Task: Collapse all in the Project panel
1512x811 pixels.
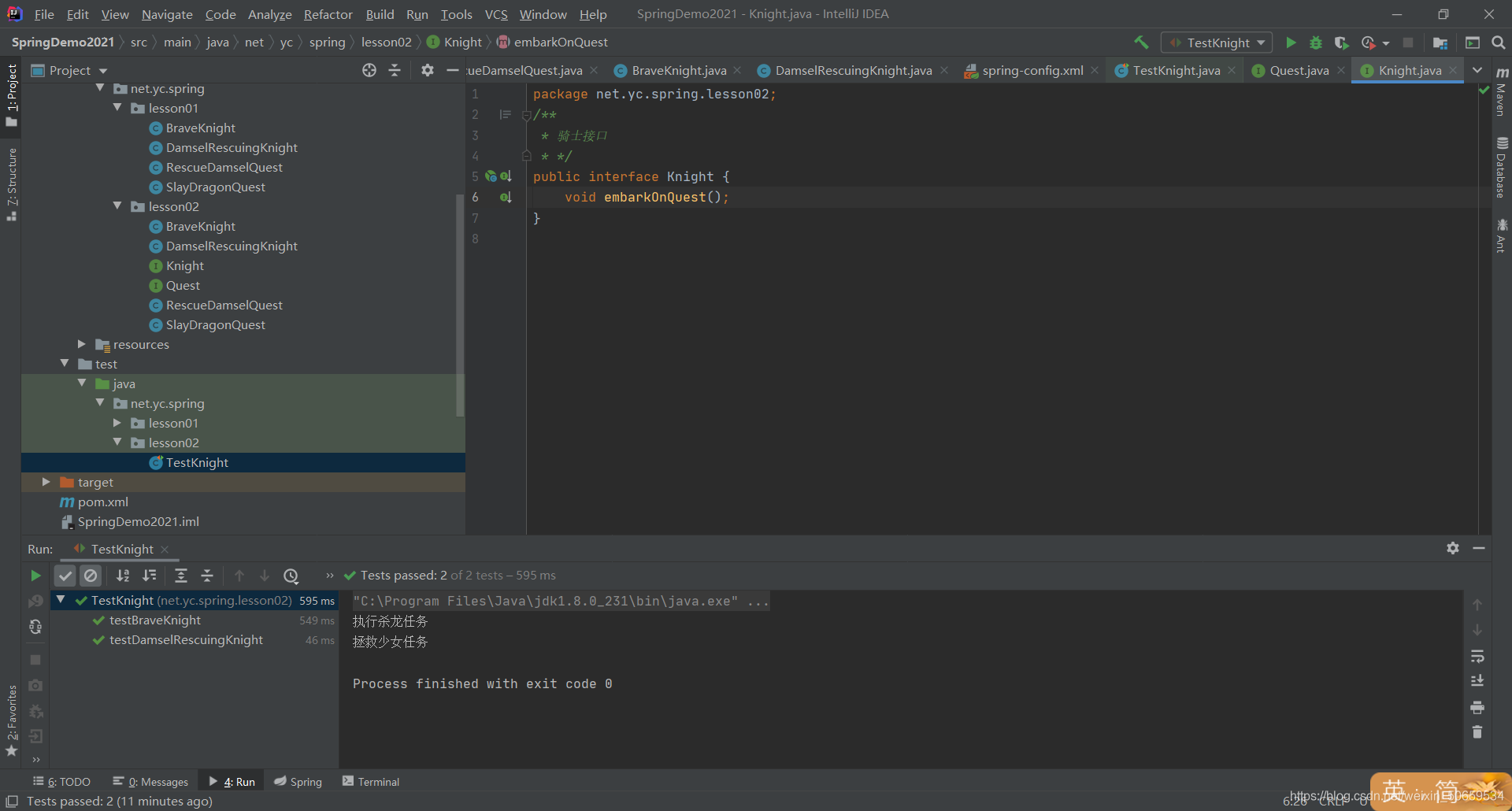Action: [x=395, y=70]
